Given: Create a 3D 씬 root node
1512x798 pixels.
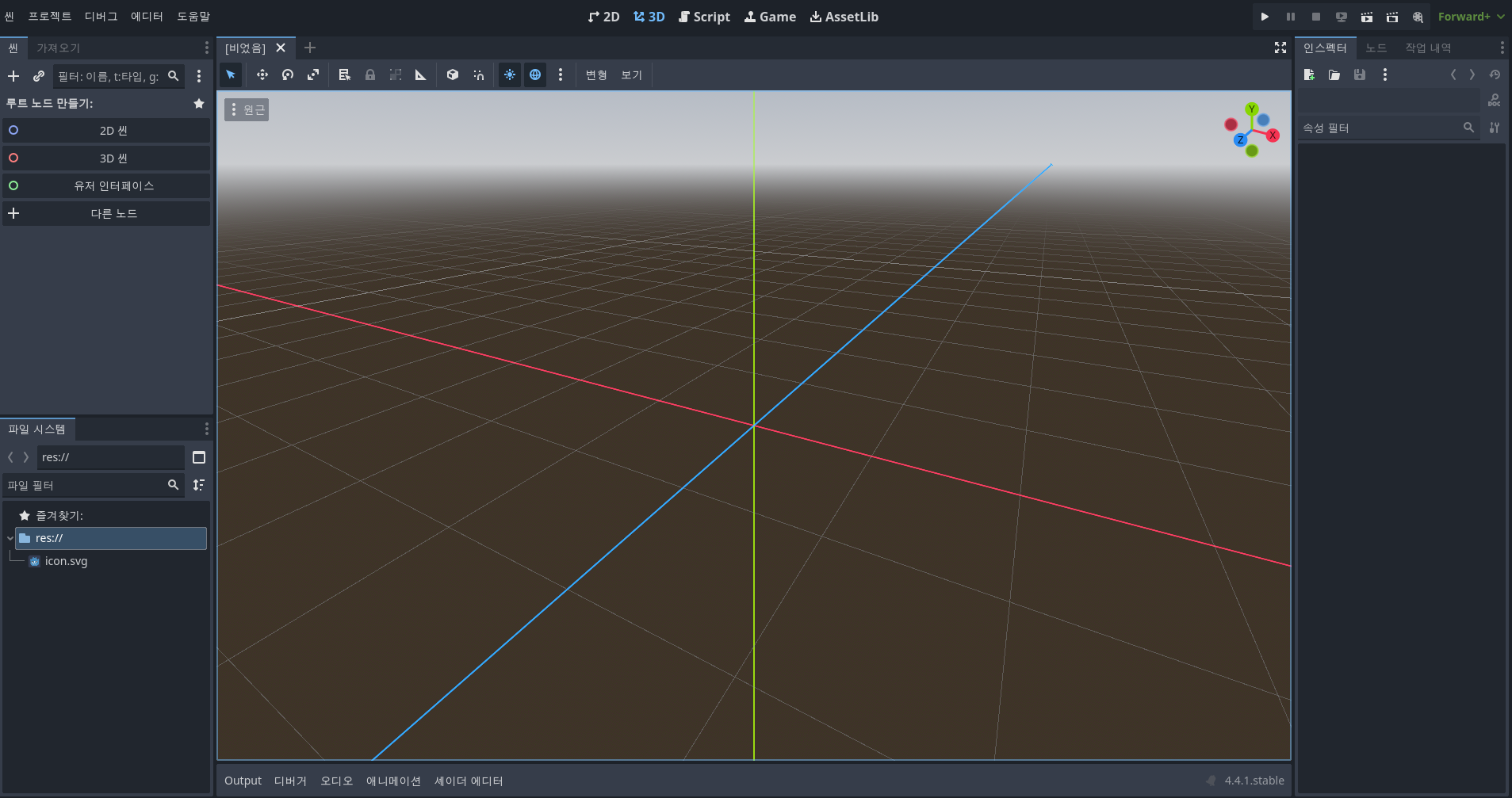Looking at the screenshot, I should (106, 158).
